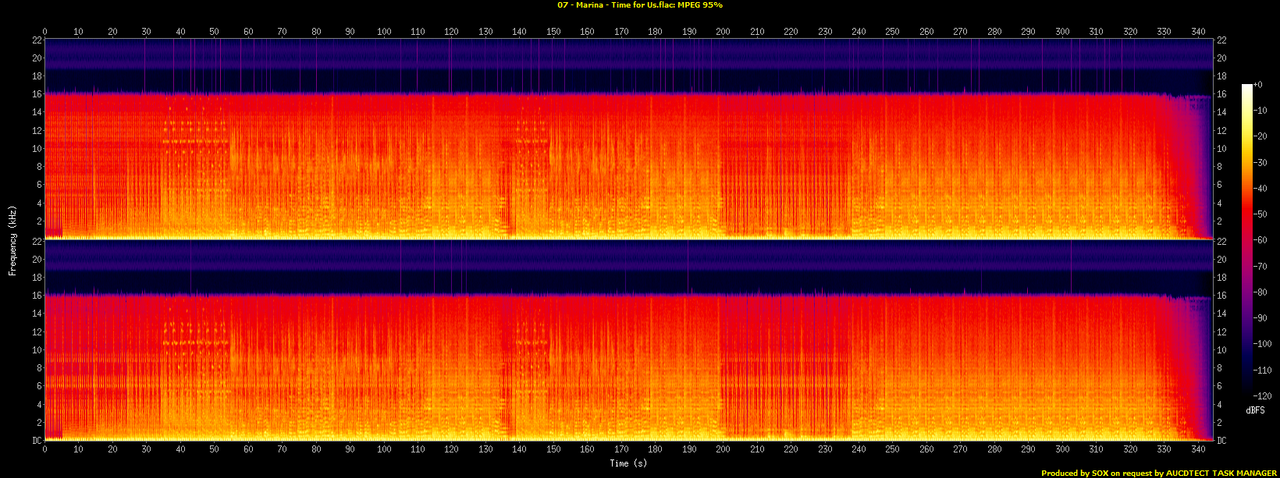Click the title '07 - Marina - Time for Us.flac: MPEG 95%'
The image size is (1280, 478).
[640, 5]
